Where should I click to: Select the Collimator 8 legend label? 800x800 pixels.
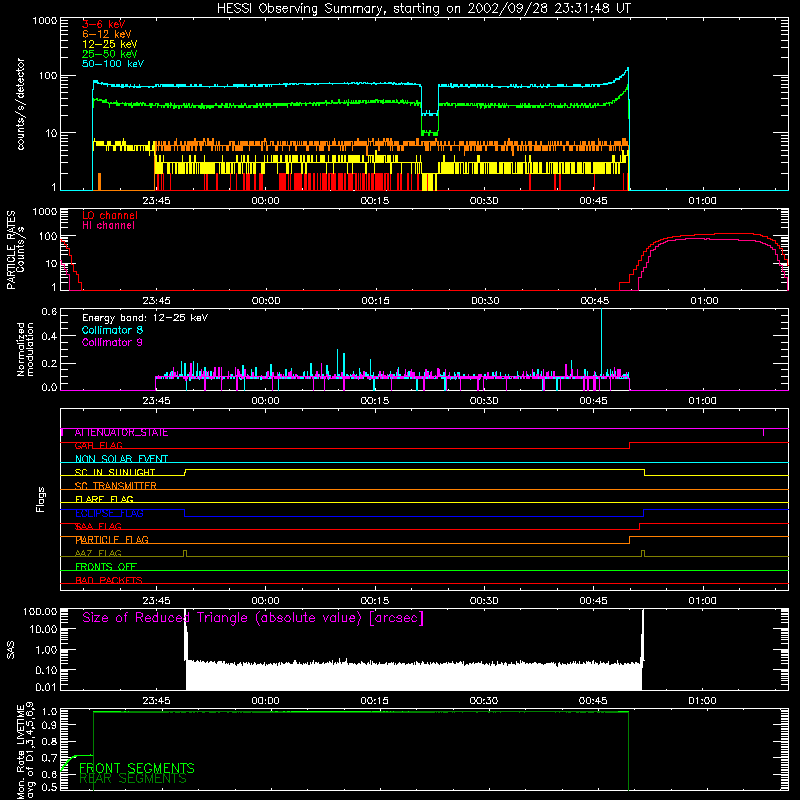pyautogui.click(x=112, y=330)
